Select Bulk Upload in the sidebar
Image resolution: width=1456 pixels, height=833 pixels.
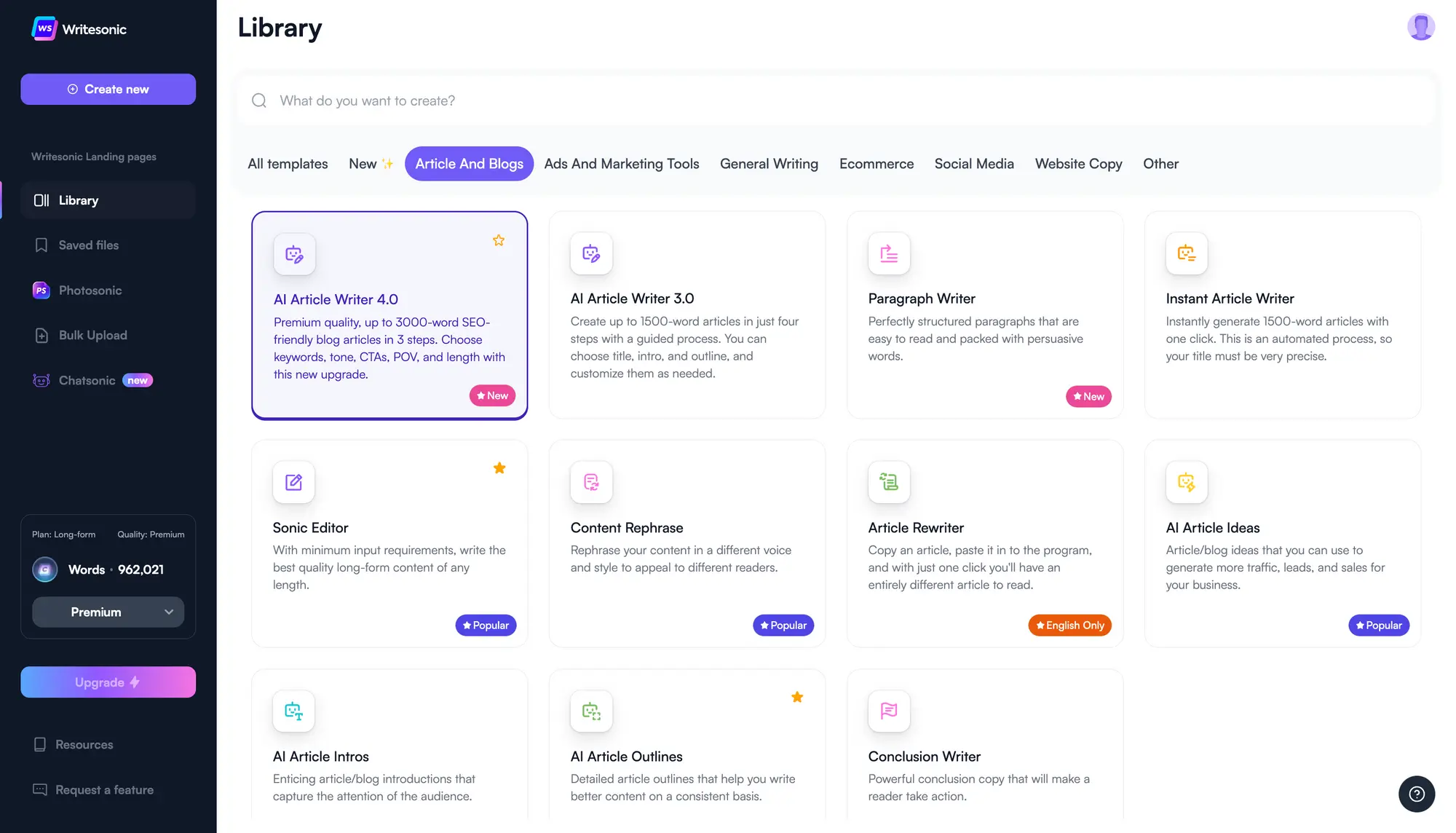point(93,335)
